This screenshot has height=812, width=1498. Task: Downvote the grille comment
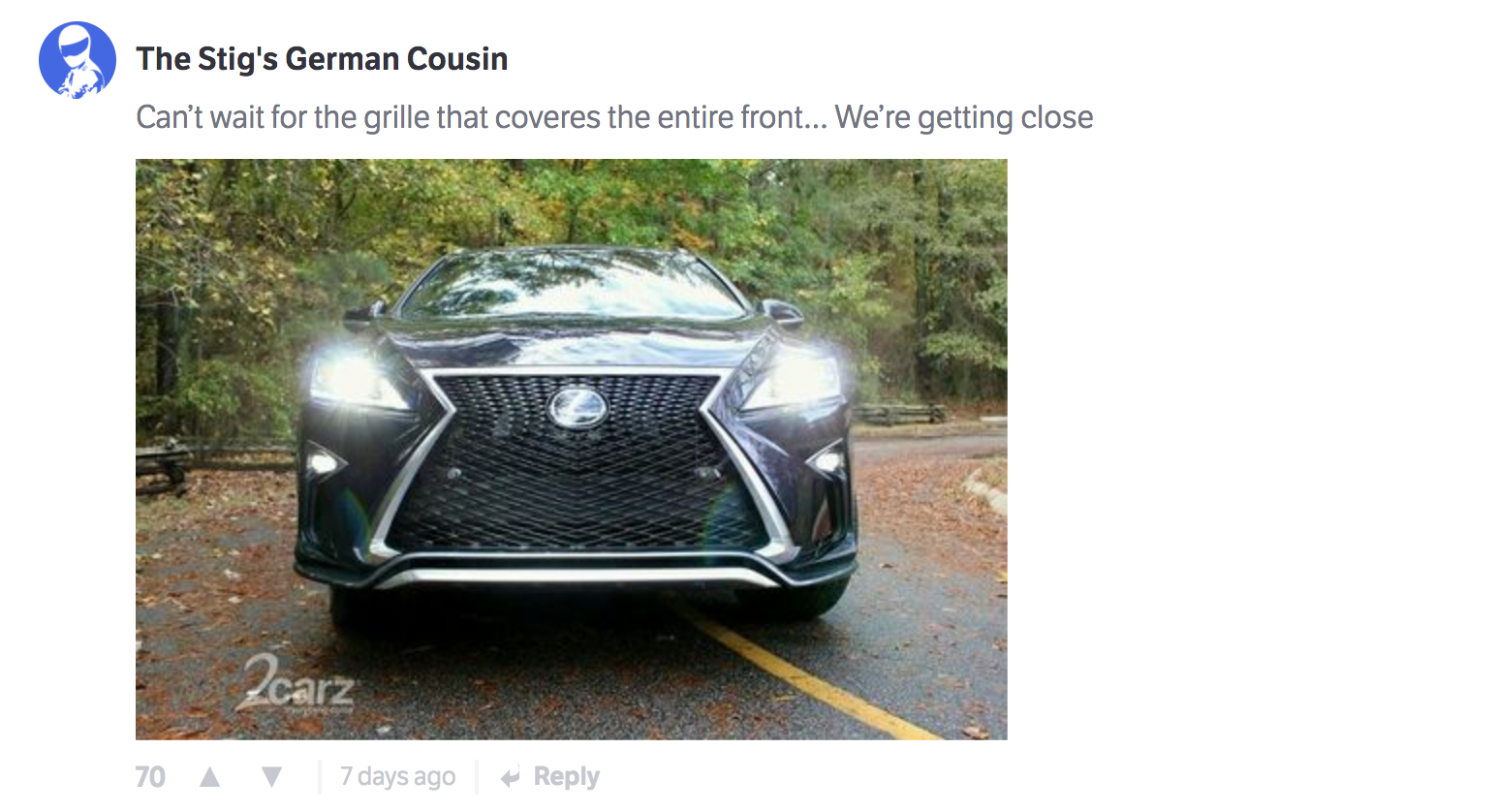coord(272,776)
